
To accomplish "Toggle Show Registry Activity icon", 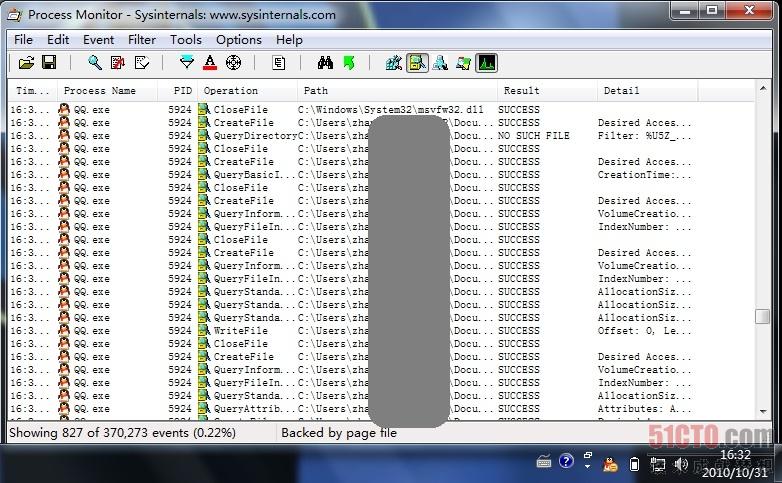I will (x=393, y=63).
